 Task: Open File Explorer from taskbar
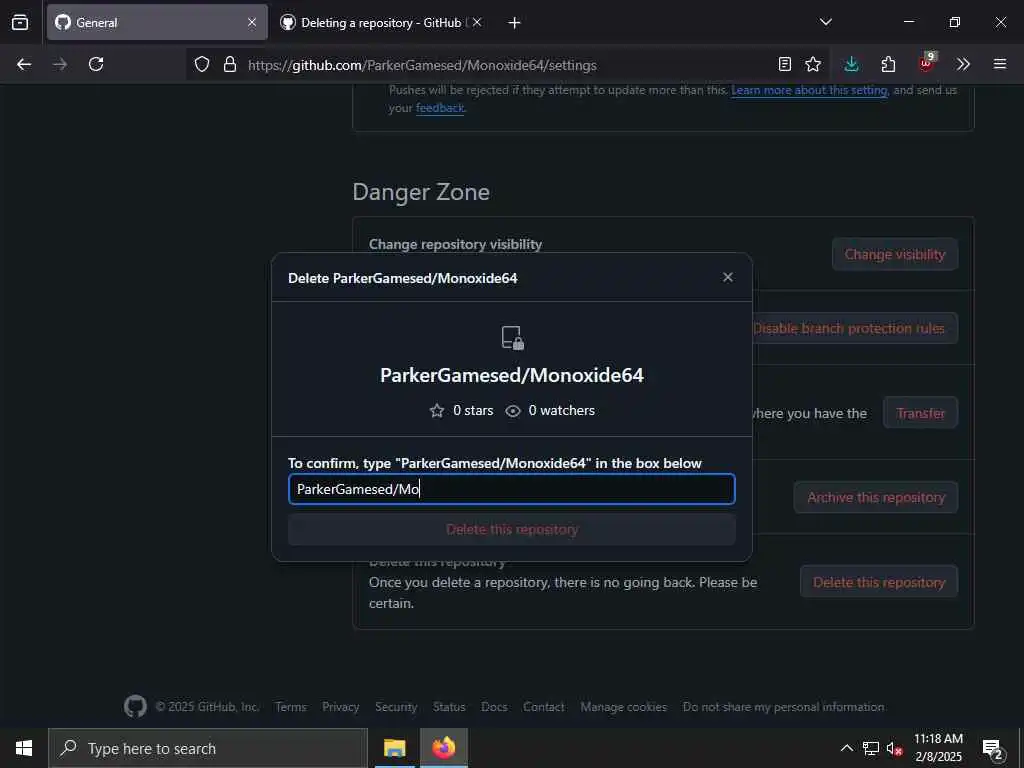click(394, 748)
